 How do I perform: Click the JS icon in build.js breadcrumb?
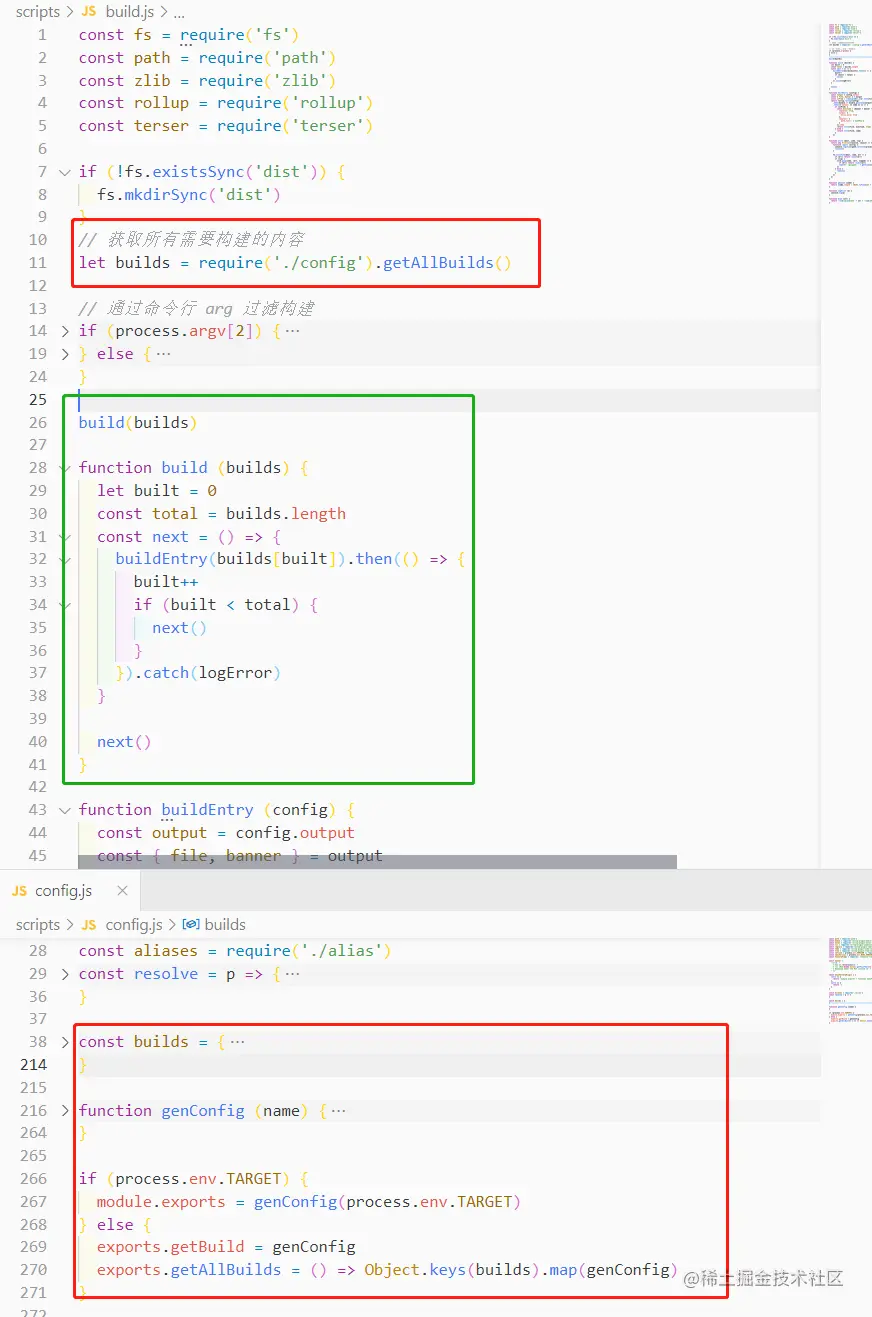point(89,12)
